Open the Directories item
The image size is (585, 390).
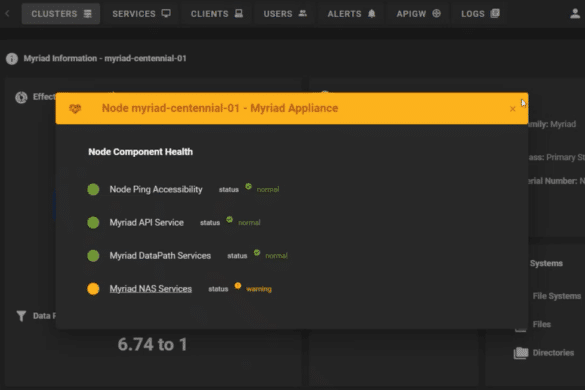(x=553, y=353)
